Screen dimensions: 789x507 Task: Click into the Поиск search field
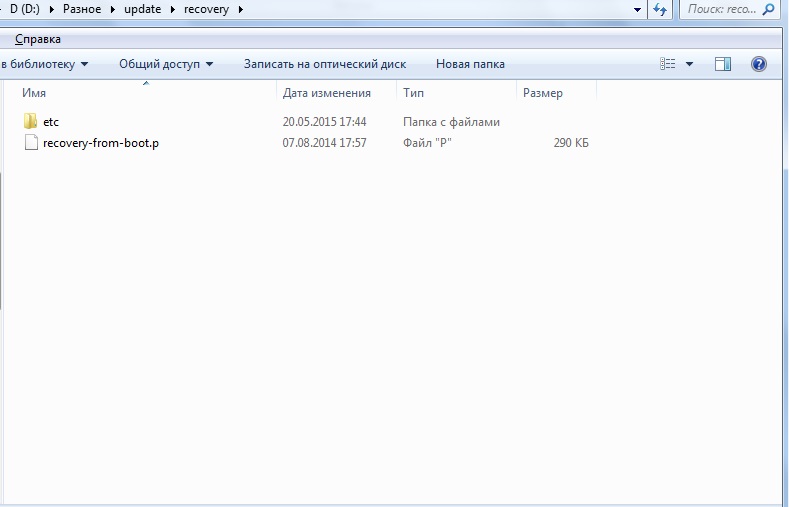click(720, 9)
